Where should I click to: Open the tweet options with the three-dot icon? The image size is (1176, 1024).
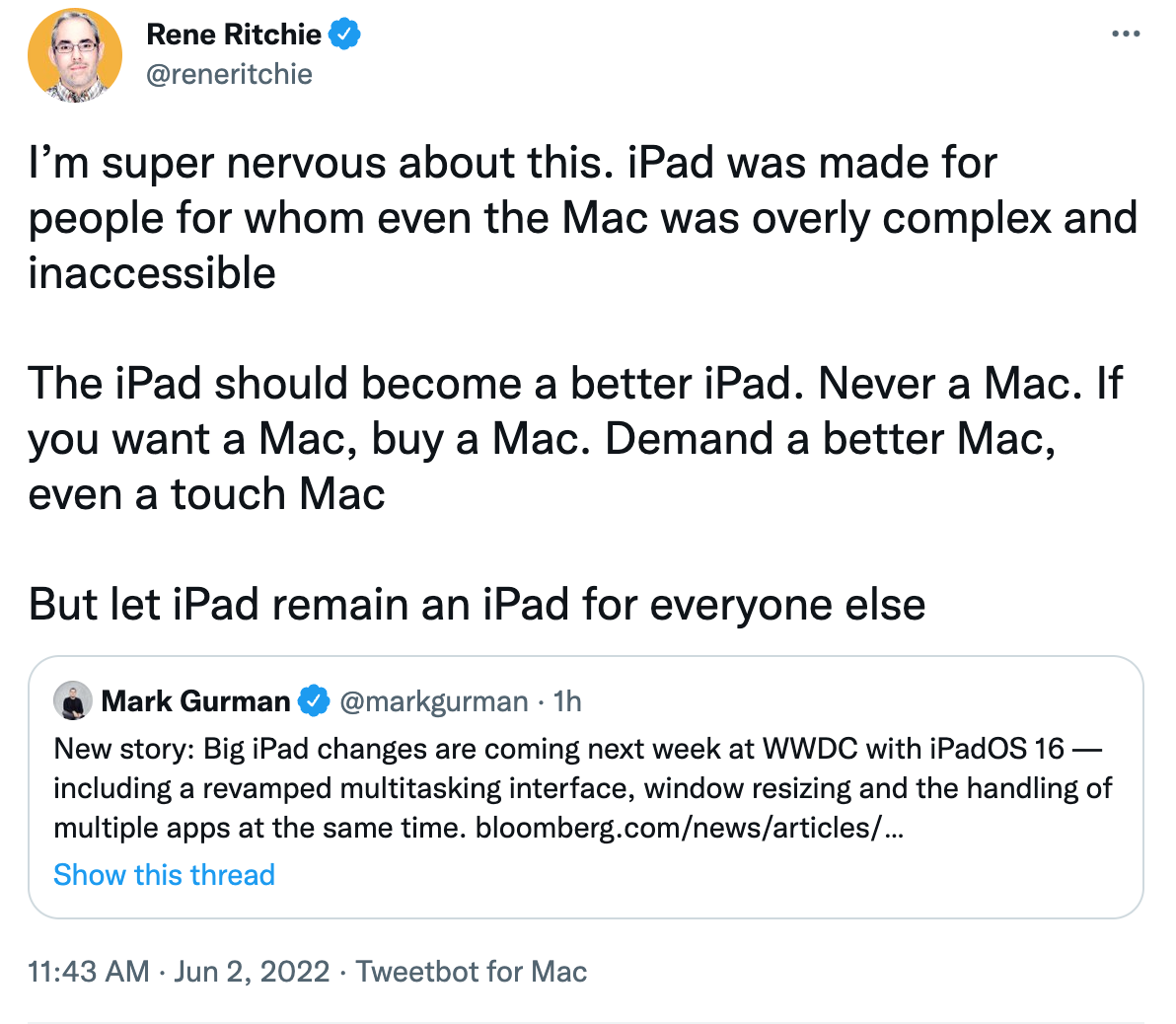pos(1125,32)
